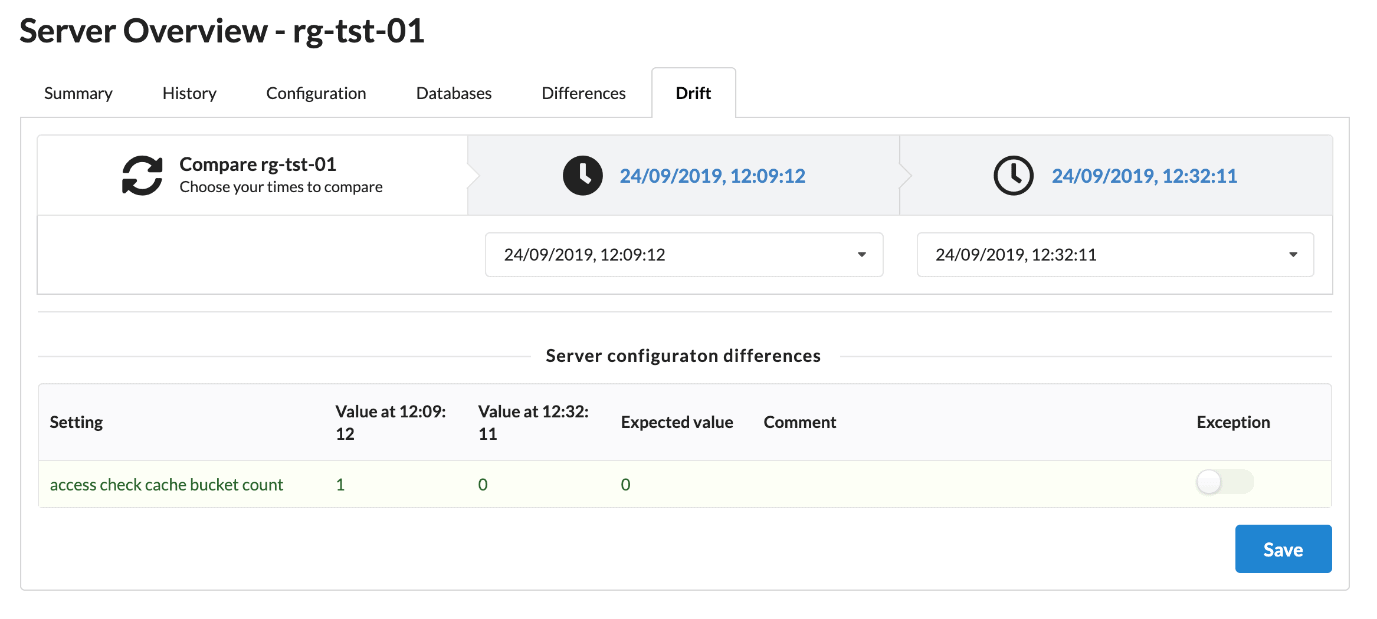Click the Setting column header

pos(76,422)
